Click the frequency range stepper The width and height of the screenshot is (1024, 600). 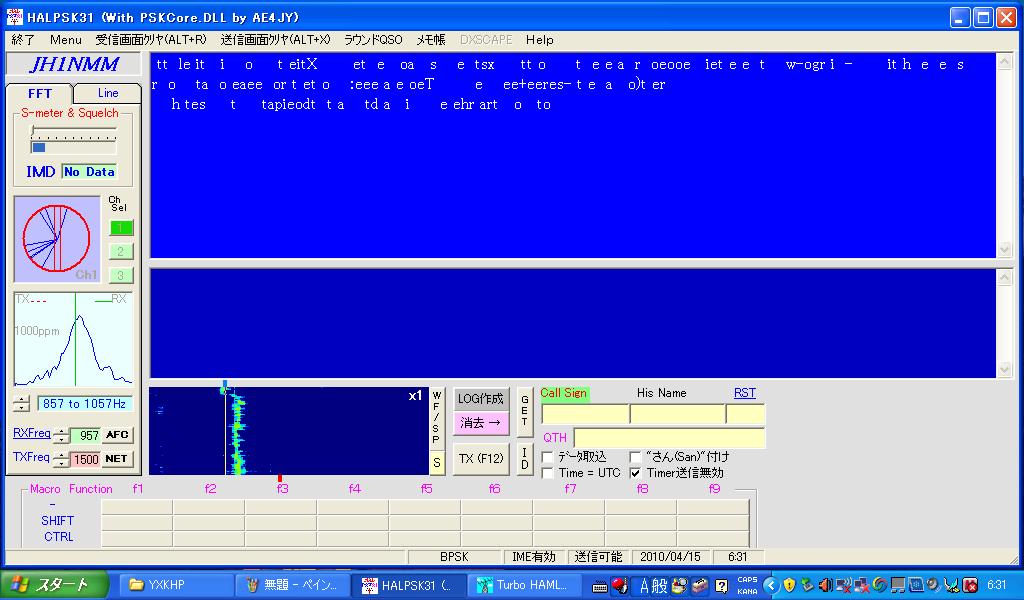coord(22,403)
